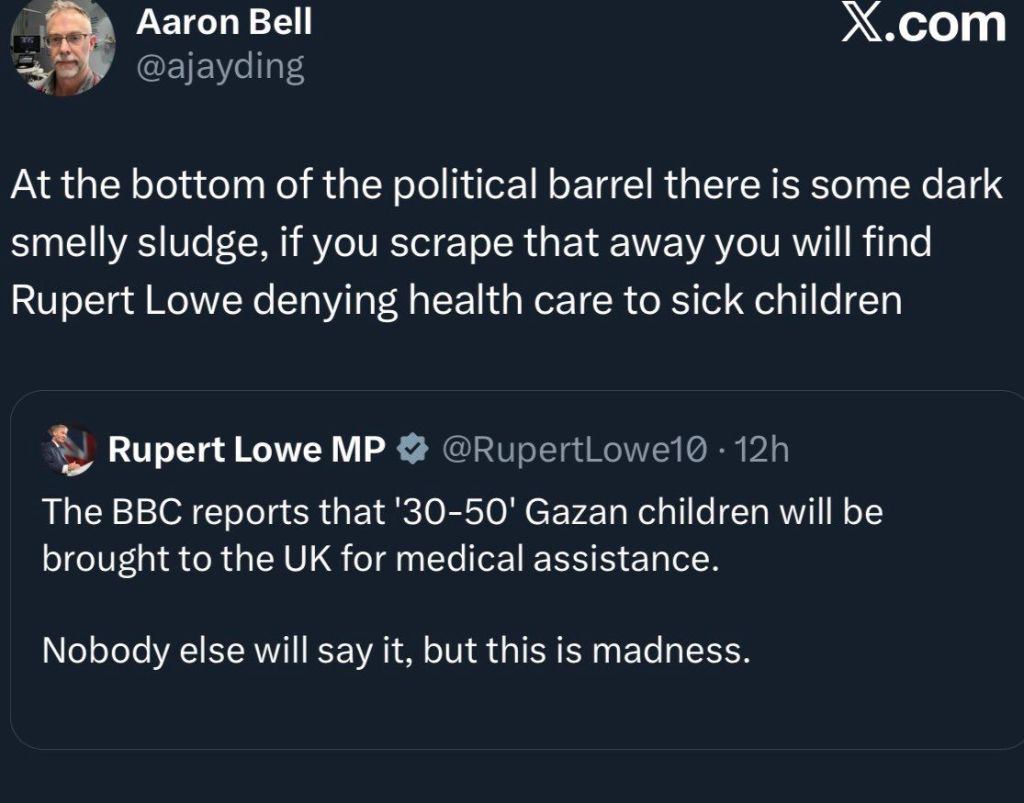The height and width of the screenshot is (803, 1024).
Task: Click "brought to the UK for medical assistance" line
Action: click(x=380, y=558)
